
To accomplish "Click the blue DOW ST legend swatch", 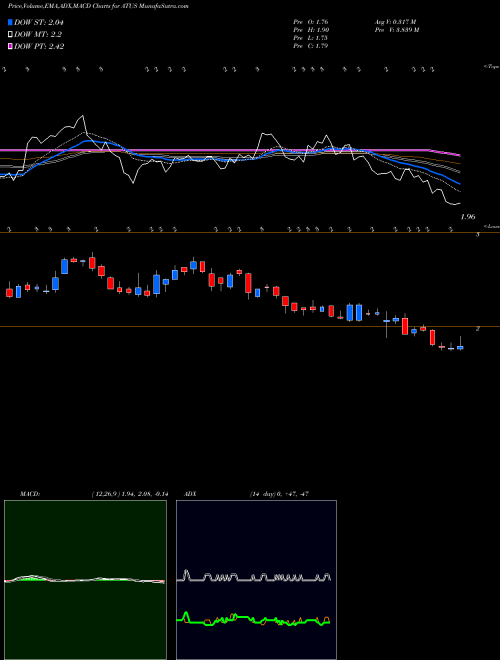I will tap(10, 22).
